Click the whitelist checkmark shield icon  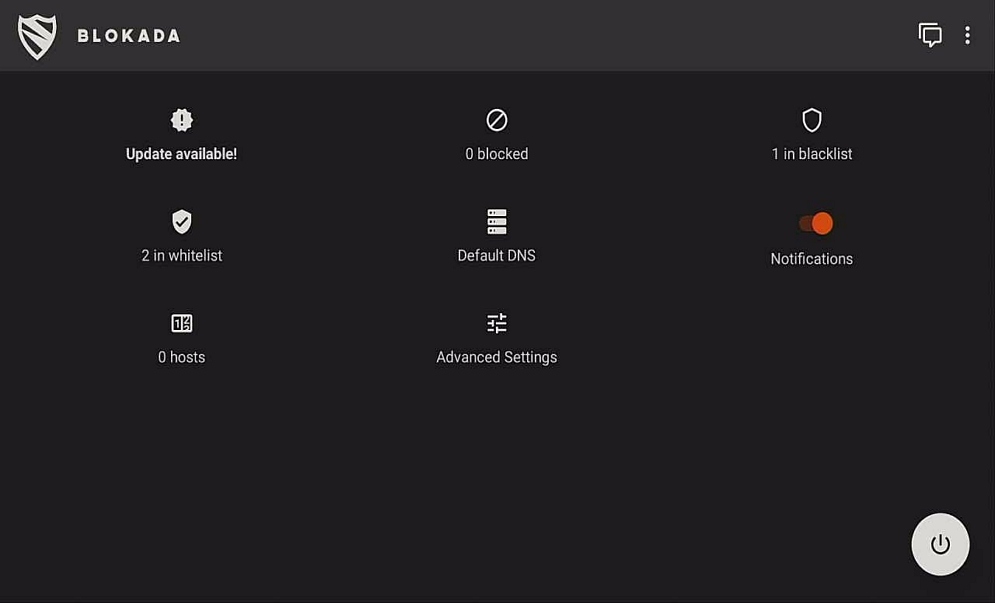coord(181,222)
